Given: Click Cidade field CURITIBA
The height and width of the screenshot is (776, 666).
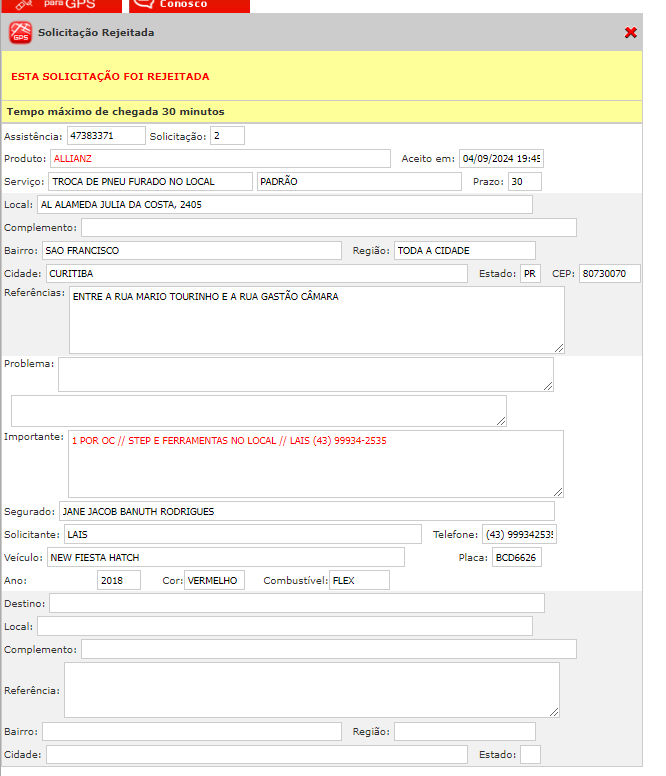Looking at the screenshot, I should click(257, 274).
